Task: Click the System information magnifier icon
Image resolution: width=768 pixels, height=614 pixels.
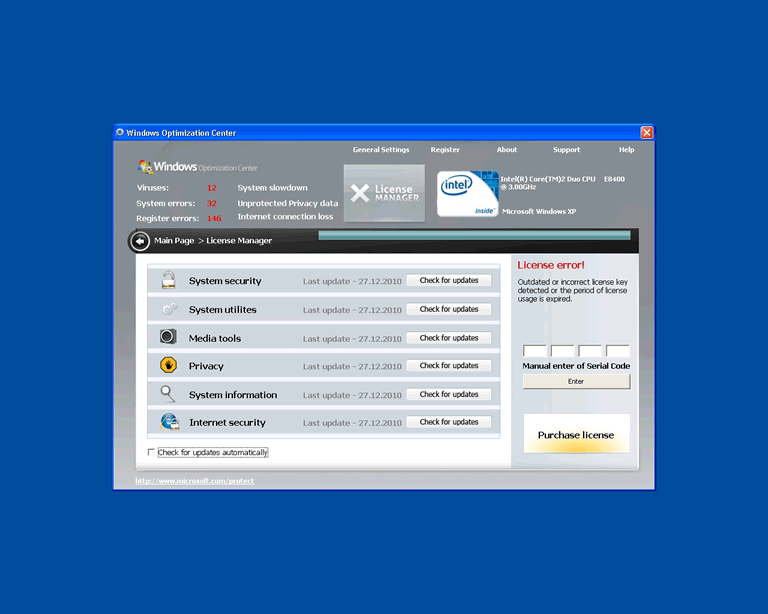Action: pos(169,394)
